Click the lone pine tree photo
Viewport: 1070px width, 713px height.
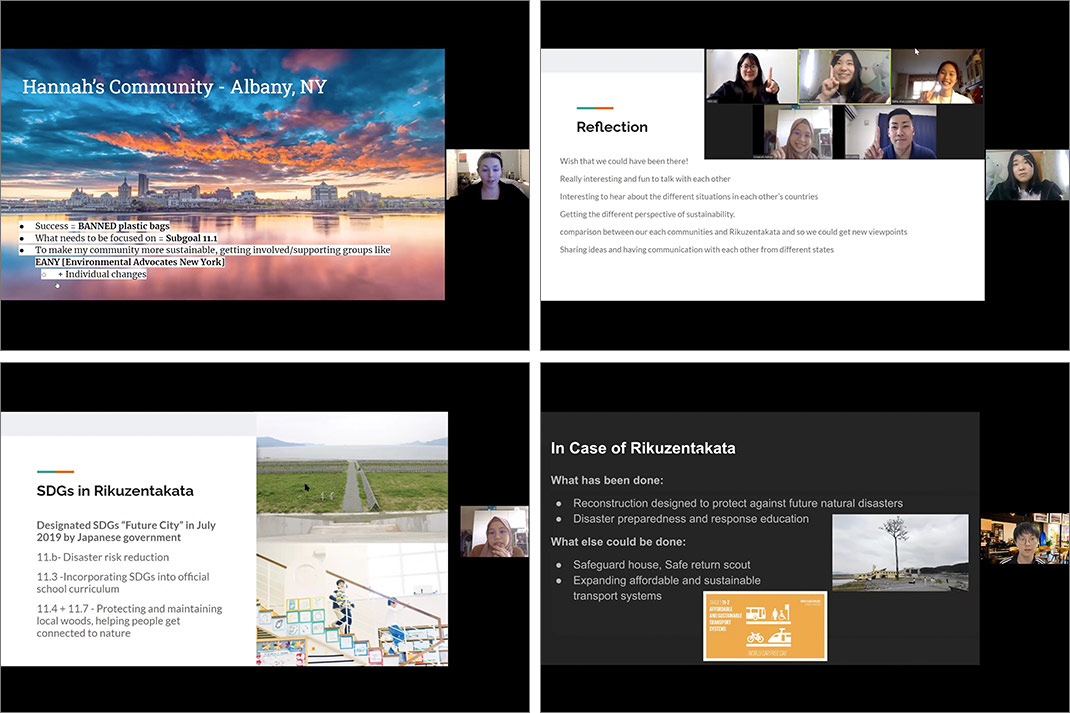tap(900, 553)
